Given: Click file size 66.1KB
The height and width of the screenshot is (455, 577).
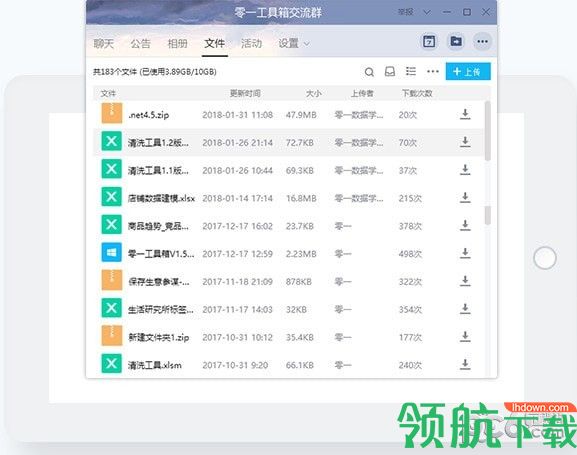Looking at the screenshot, I should 300,365.
